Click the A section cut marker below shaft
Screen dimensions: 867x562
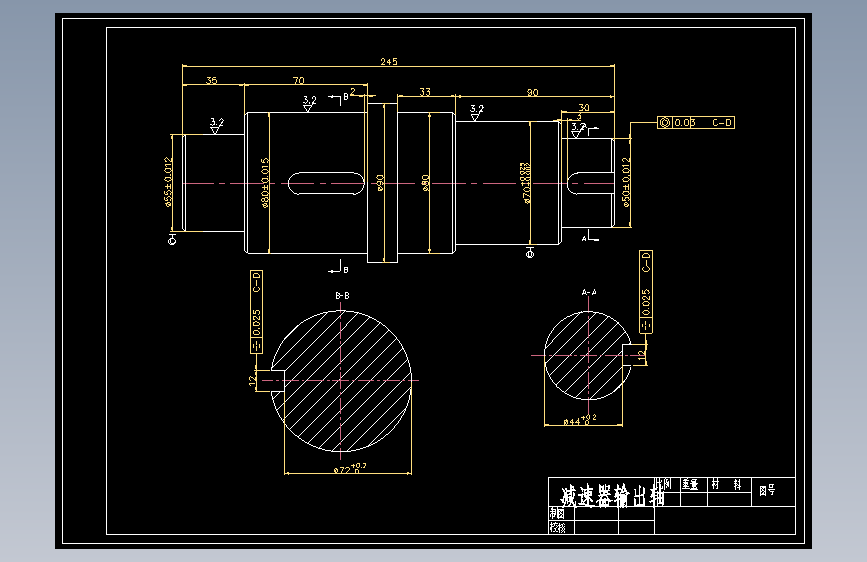tap(589, 236)
